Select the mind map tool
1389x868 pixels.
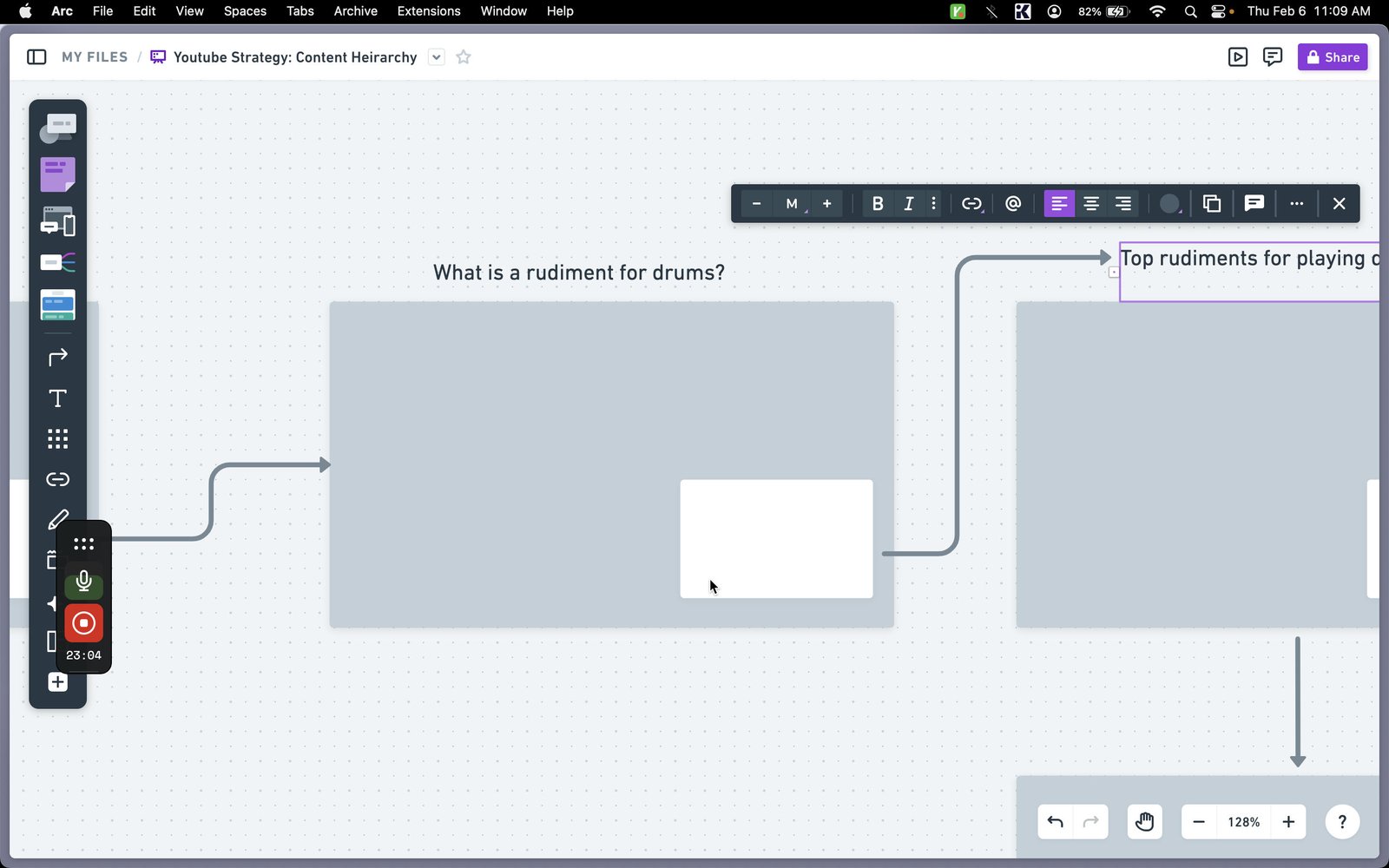tap(58, 262)
